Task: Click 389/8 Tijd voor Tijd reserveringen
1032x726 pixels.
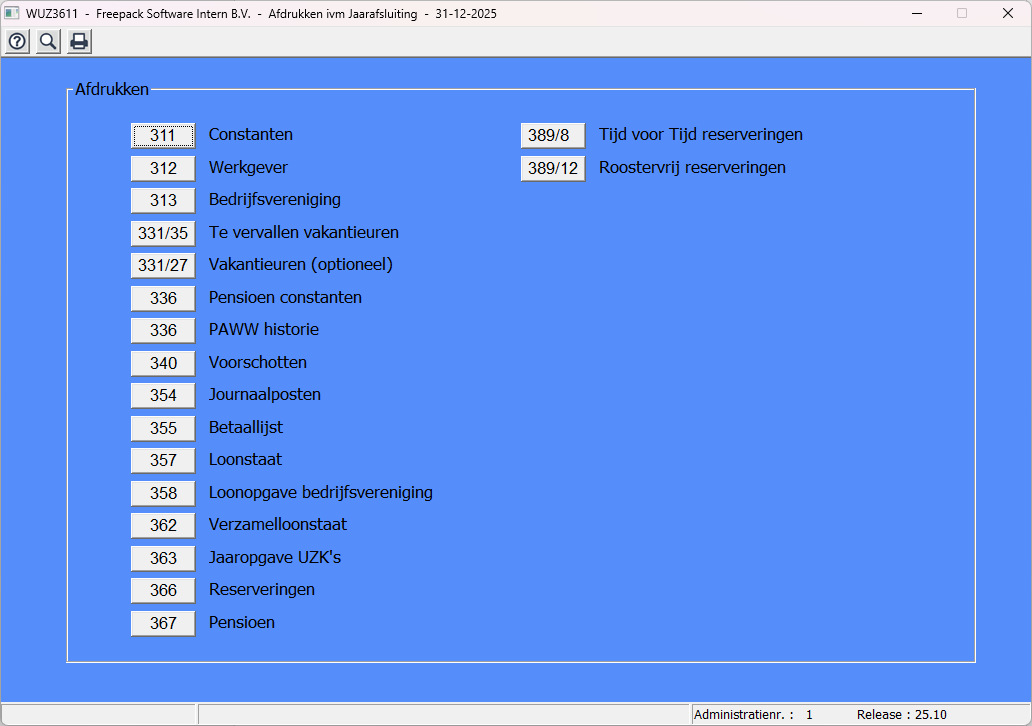Action: click(552, 135)
